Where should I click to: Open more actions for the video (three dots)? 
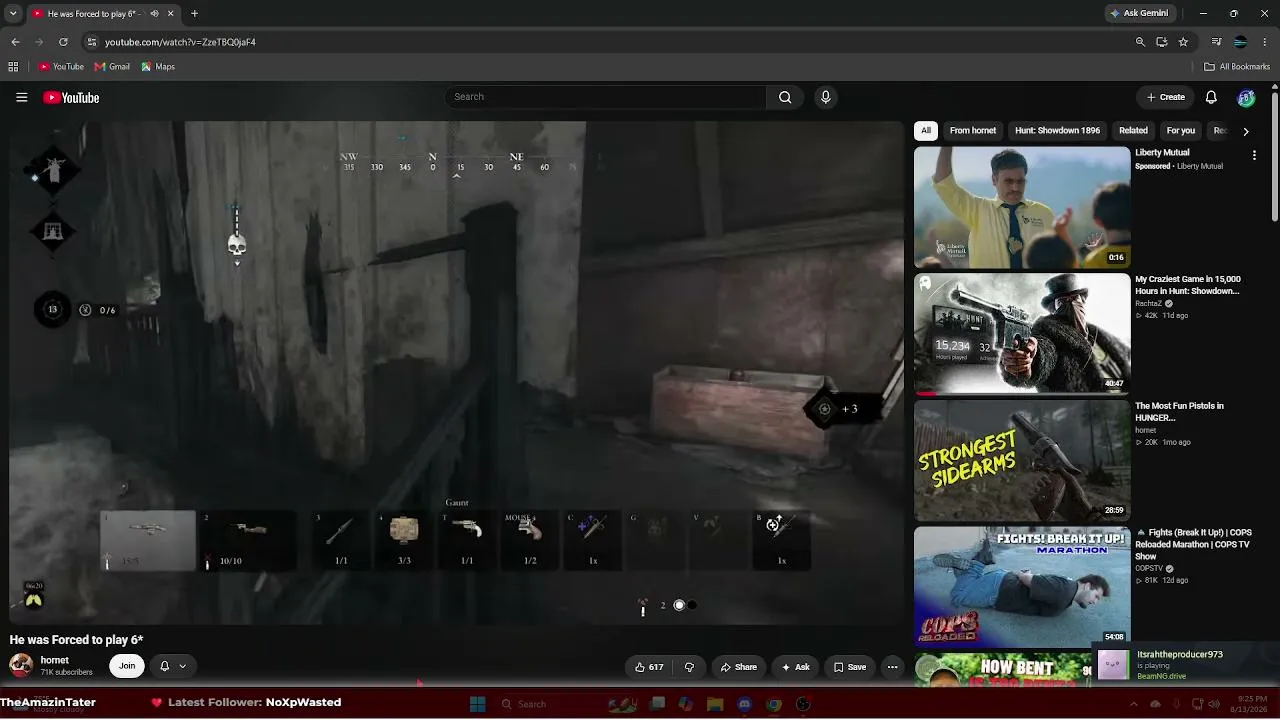coord(892,667)
